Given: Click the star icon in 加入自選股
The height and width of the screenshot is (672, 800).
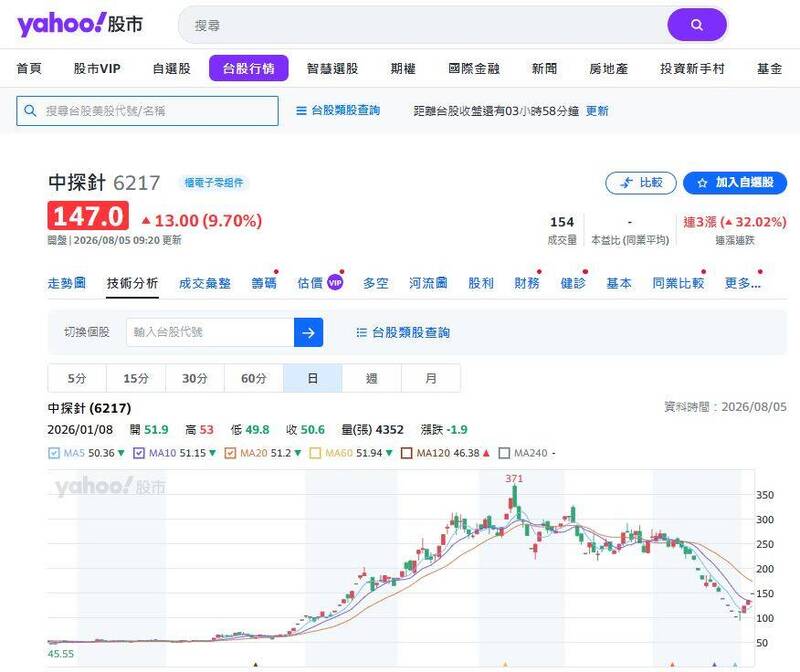Looking at the screenshot, I should [702, 183].
